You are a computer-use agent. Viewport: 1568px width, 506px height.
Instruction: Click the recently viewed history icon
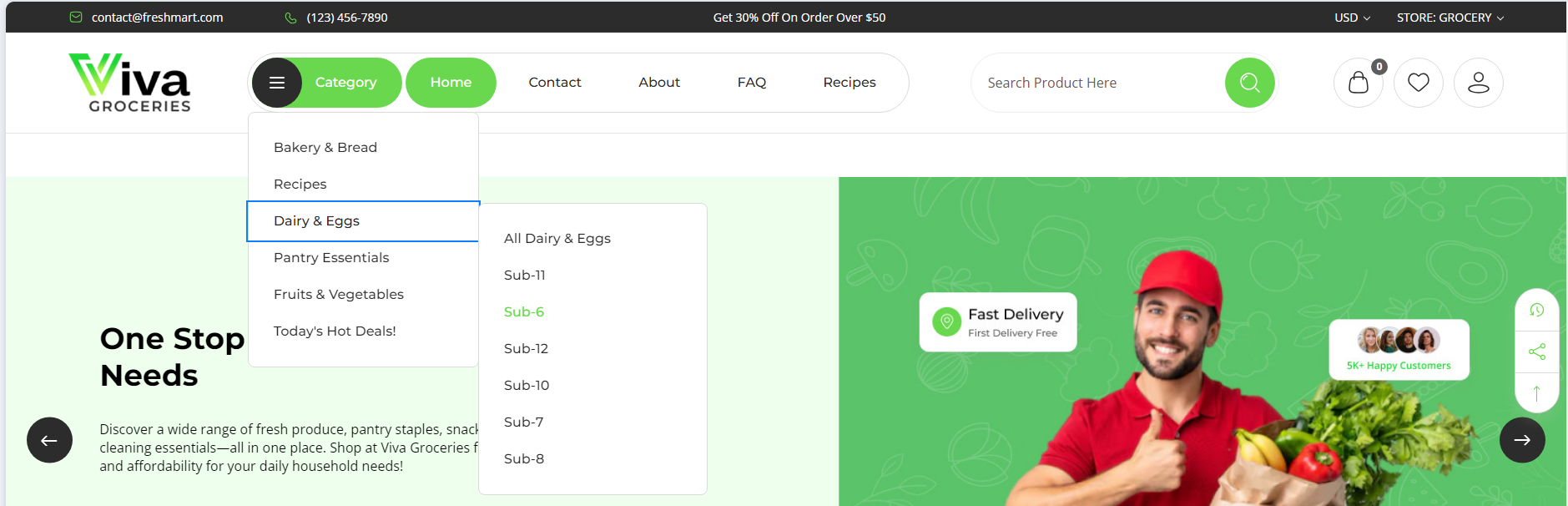pos(1536,310)
